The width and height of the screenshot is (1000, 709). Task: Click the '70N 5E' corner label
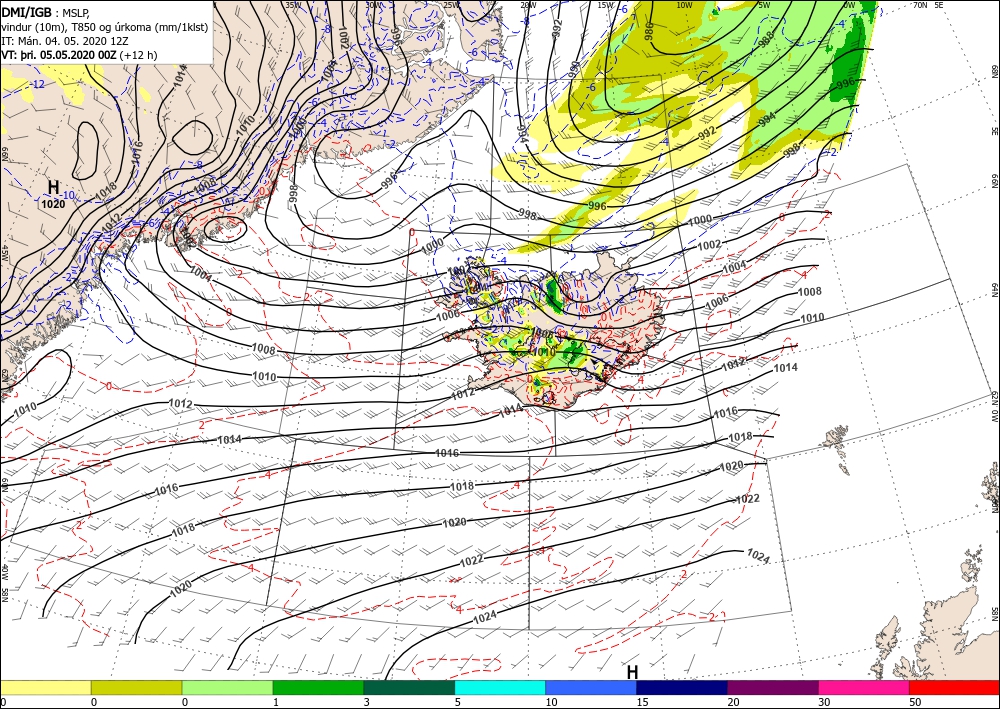pos(928,5)
